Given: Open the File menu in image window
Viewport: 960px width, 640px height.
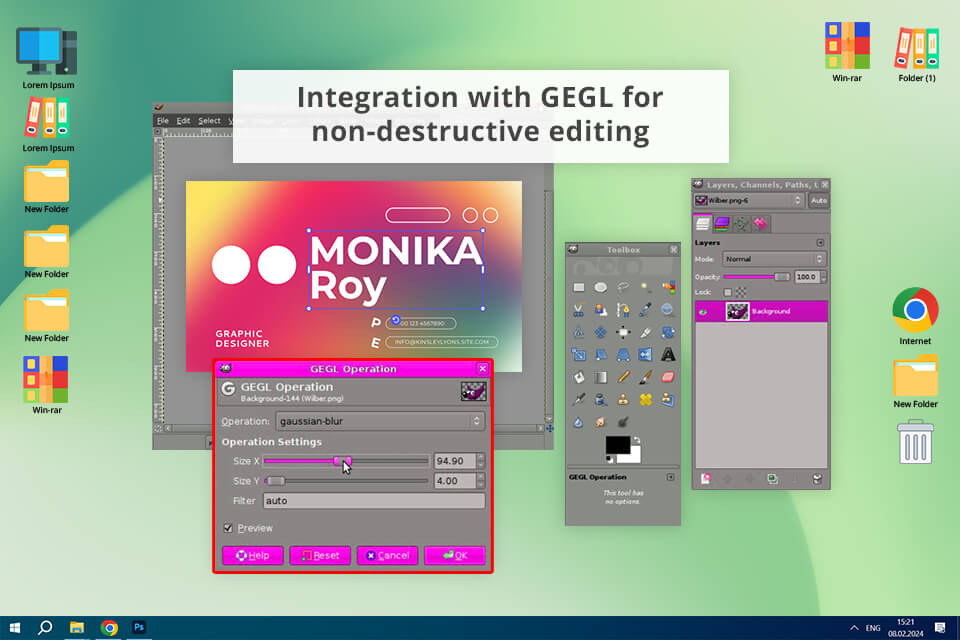Looking at the screenshot, I should 163,121.
